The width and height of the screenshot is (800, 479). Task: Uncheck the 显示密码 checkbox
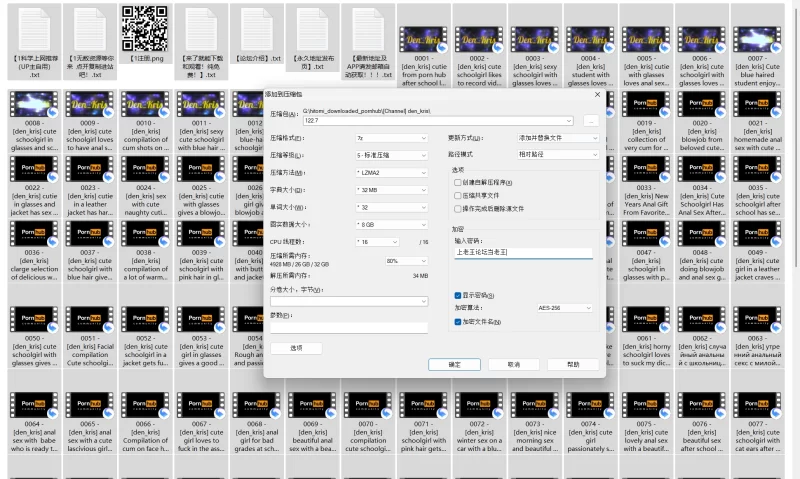(x=457, y=296)
